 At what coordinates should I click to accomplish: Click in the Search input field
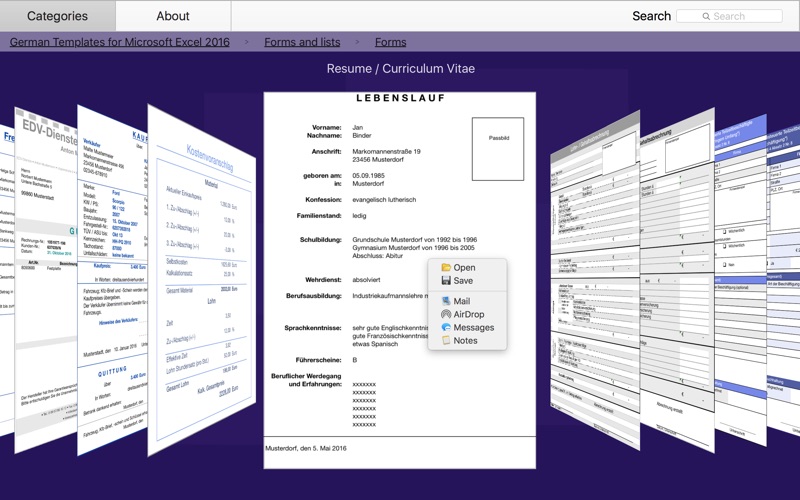coord(729,16)
